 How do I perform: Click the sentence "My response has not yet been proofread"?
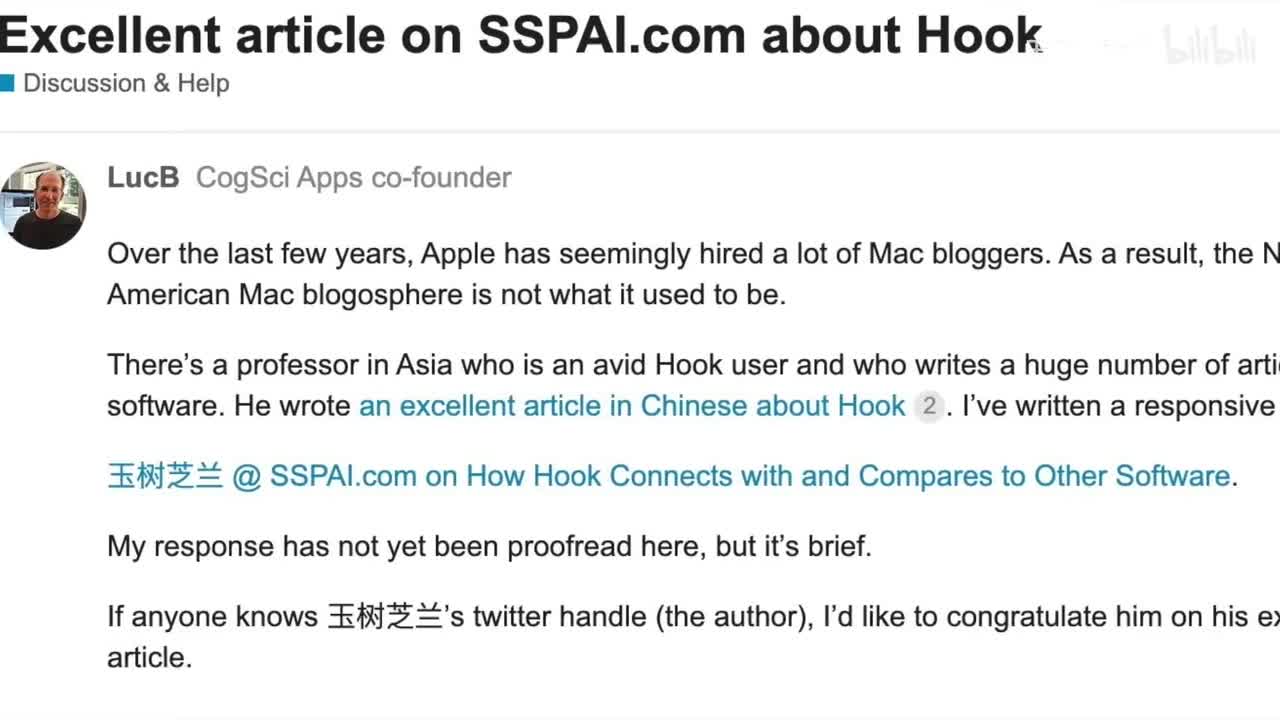coord(489,547)
